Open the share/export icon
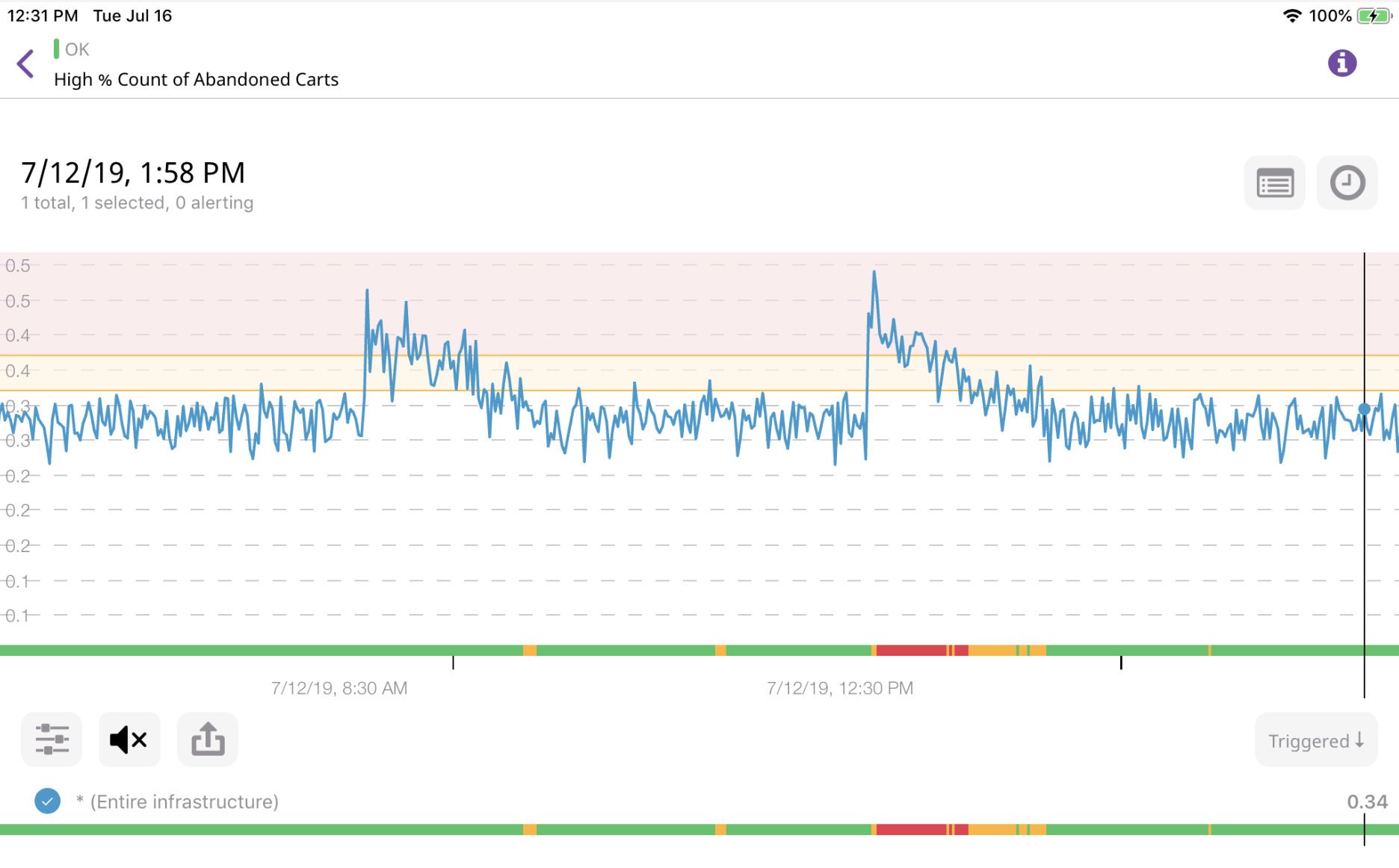Viewport: 1399px width, 868px height. pos(207,740)
